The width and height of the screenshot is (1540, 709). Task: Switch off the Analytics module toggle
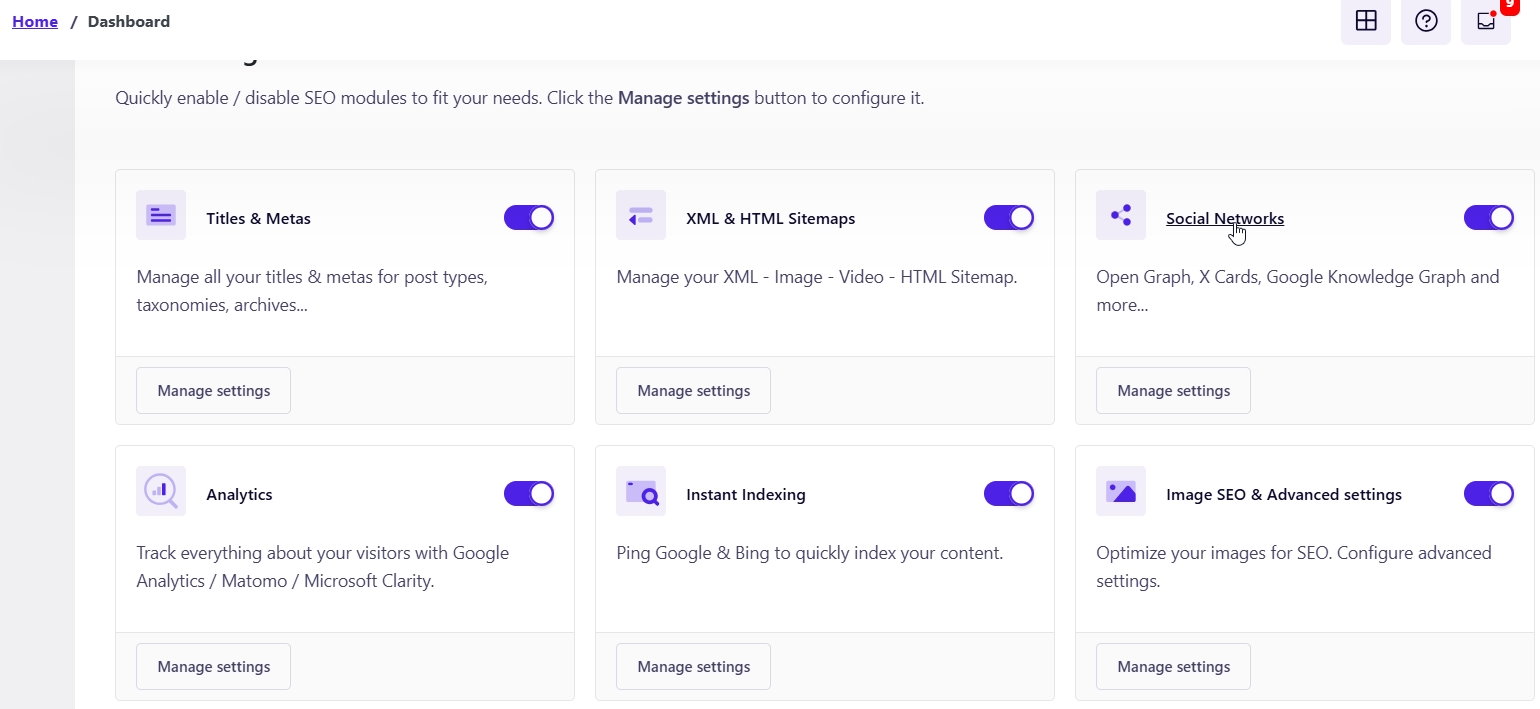click(529, 494)
